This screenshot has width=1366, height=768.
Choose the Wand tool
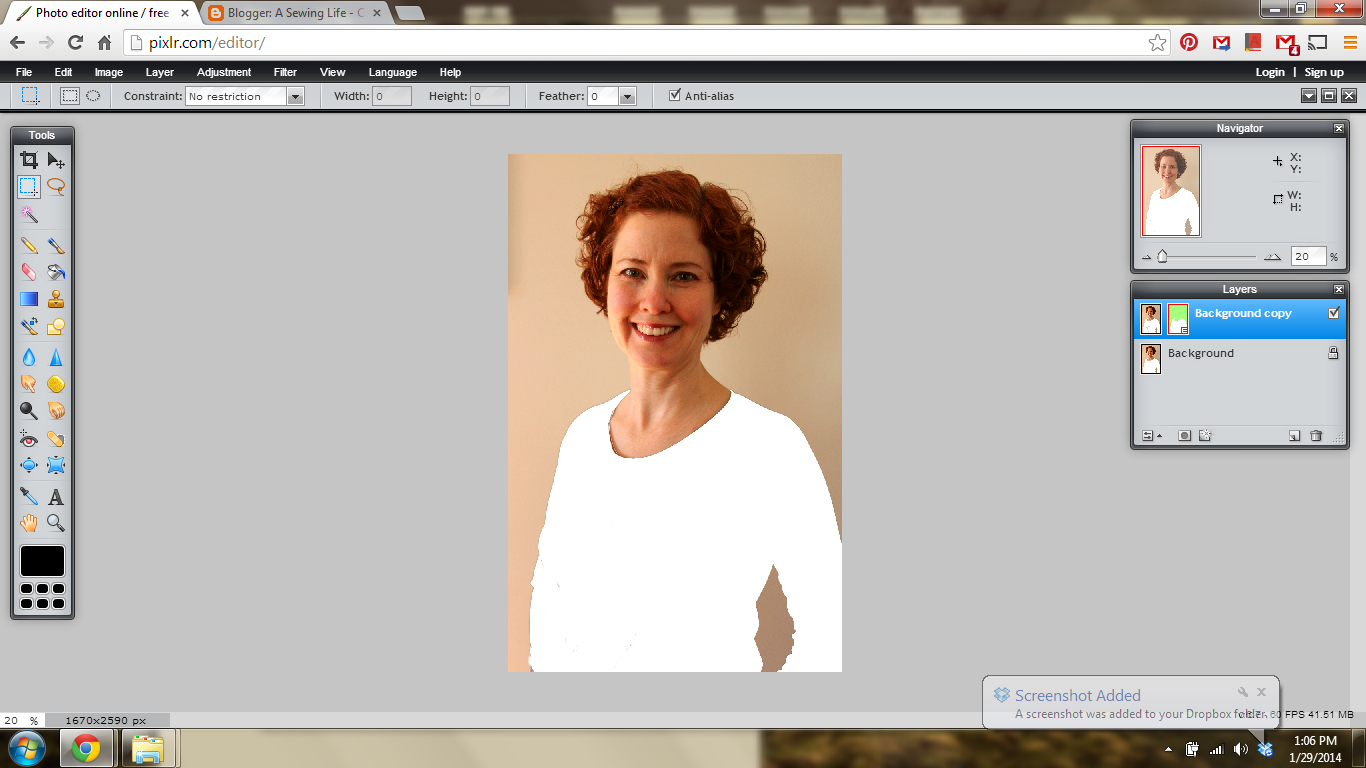coord(29,214)
